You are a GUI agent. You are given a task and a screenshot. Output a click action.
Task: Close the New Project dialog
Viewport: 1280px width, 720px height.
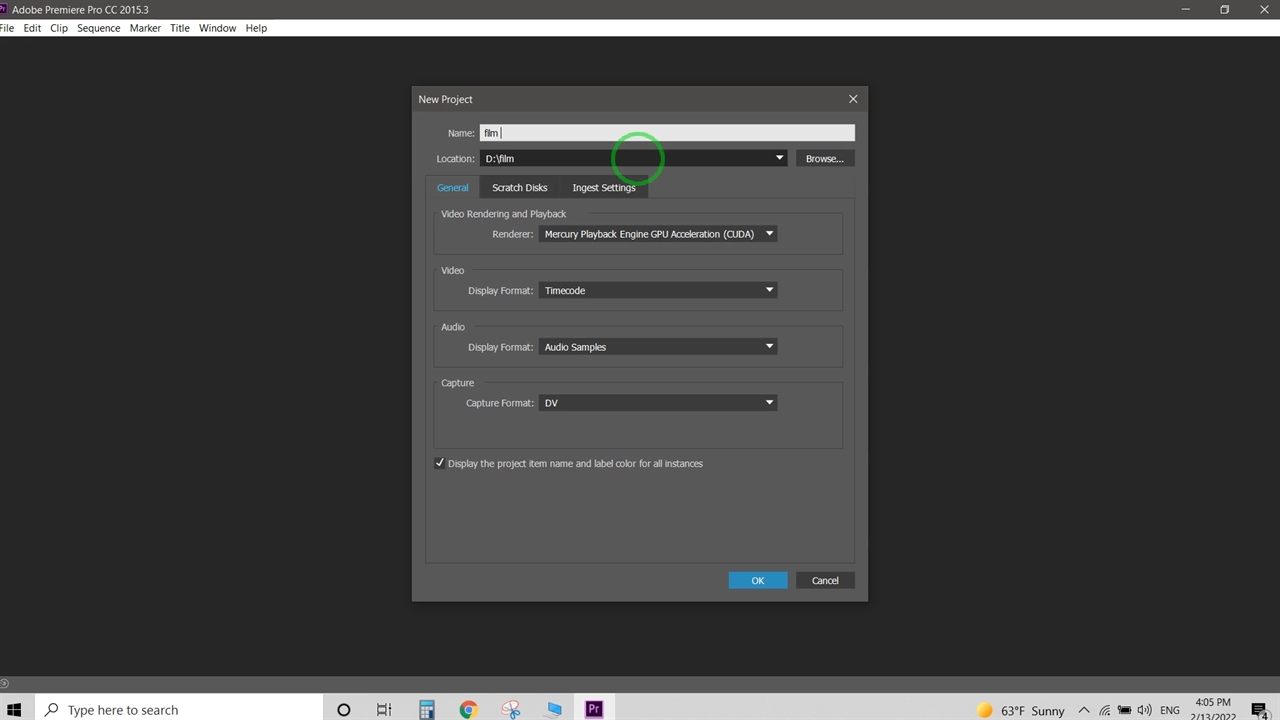coord(853,99)
